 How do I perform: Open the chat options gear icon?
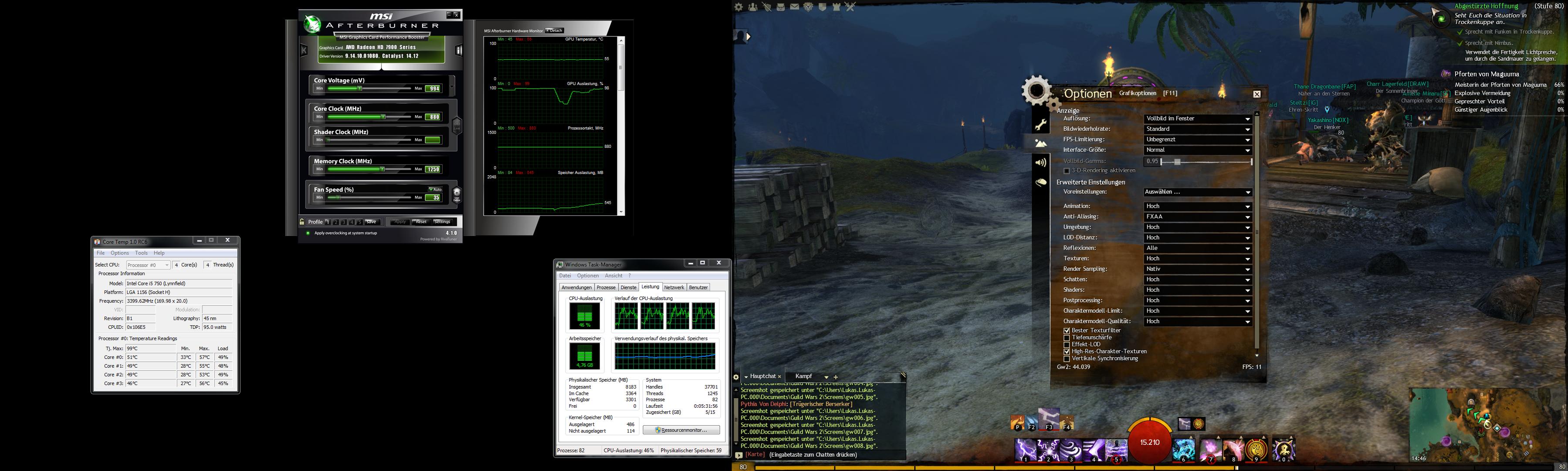coord(737,377)
